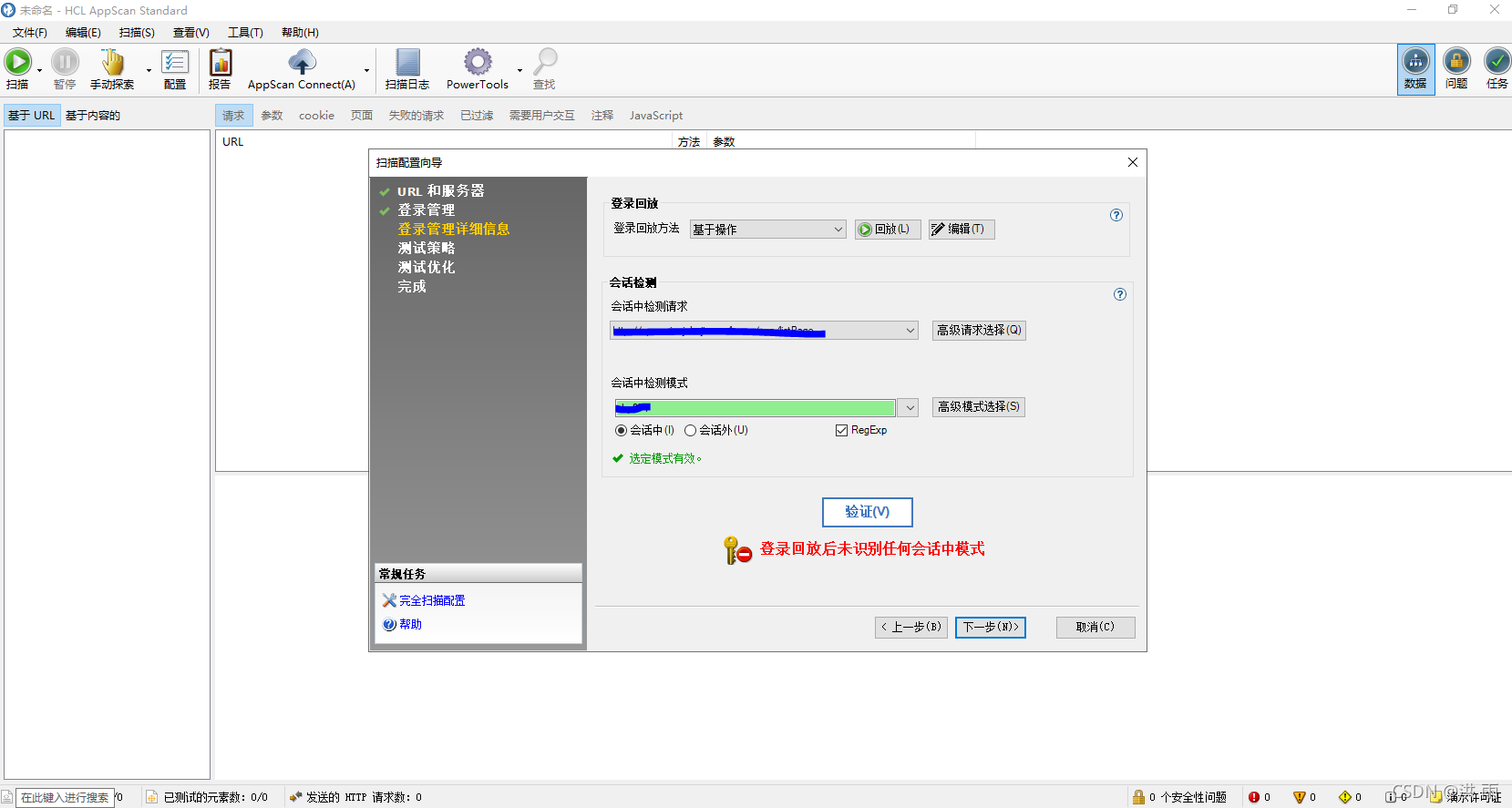The image size is (1512, 808).
Task: Open PowerTools dropdown arrow
Action: click(520, 70)
